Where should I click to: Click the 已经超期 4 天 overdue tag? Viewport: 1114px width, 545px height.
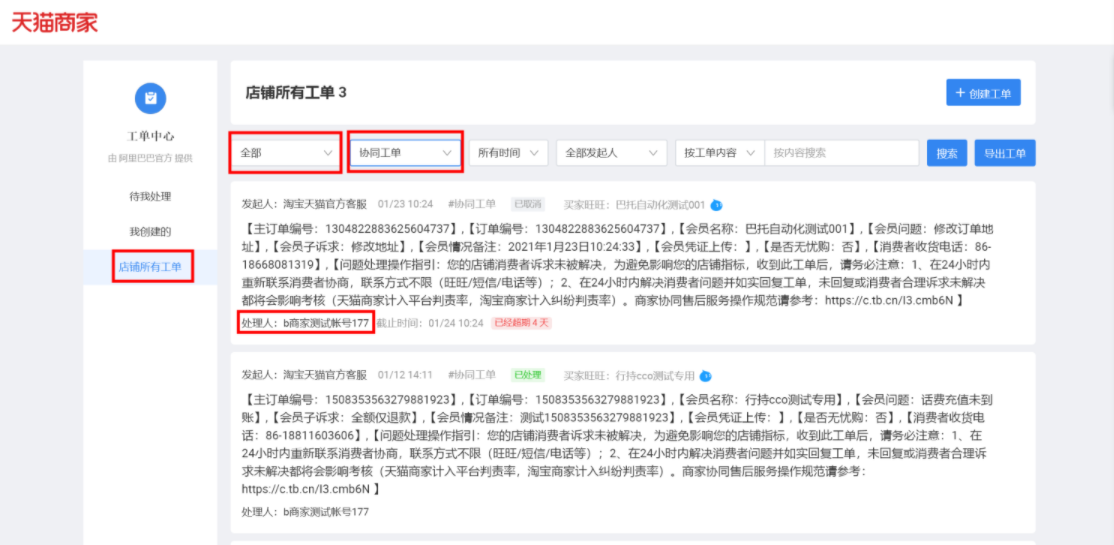(522, 323)
